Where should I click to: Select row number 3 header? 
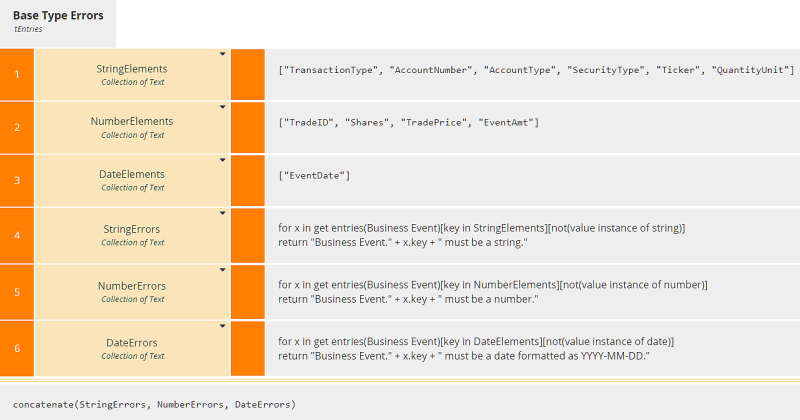point(17,180)
